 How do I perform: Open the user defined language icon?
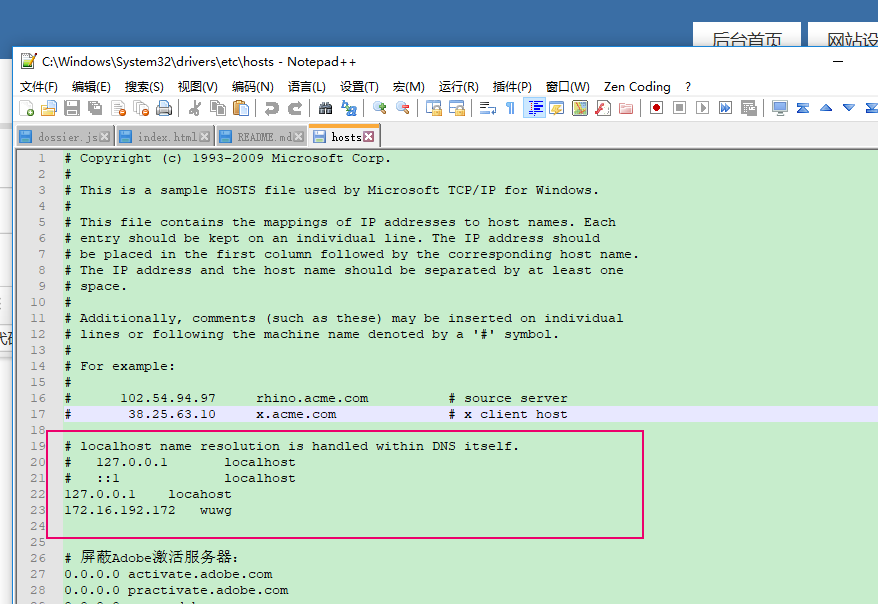point(557,108)
